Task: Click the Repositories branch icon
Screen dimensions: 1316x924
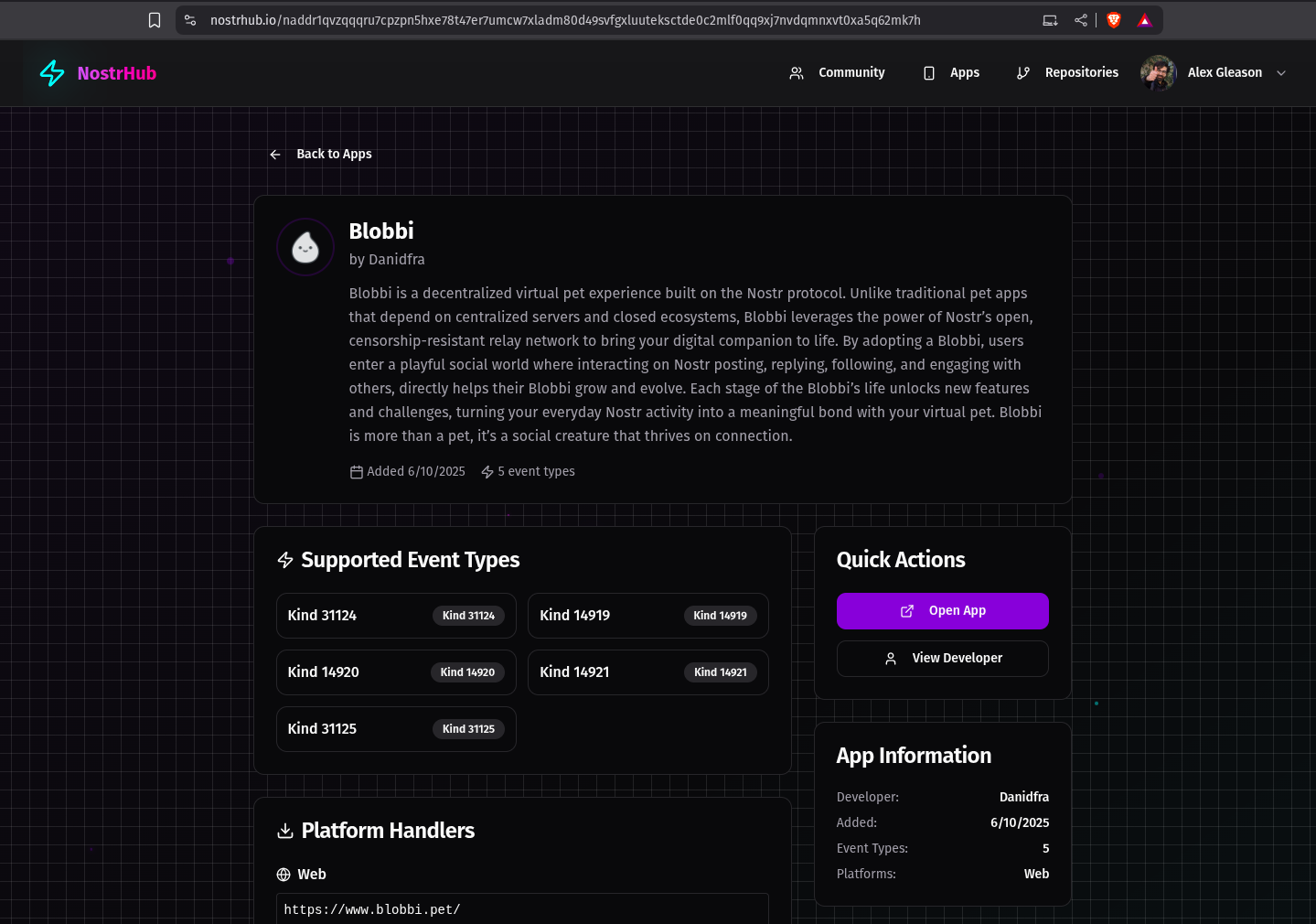Action: [1023, 73]
